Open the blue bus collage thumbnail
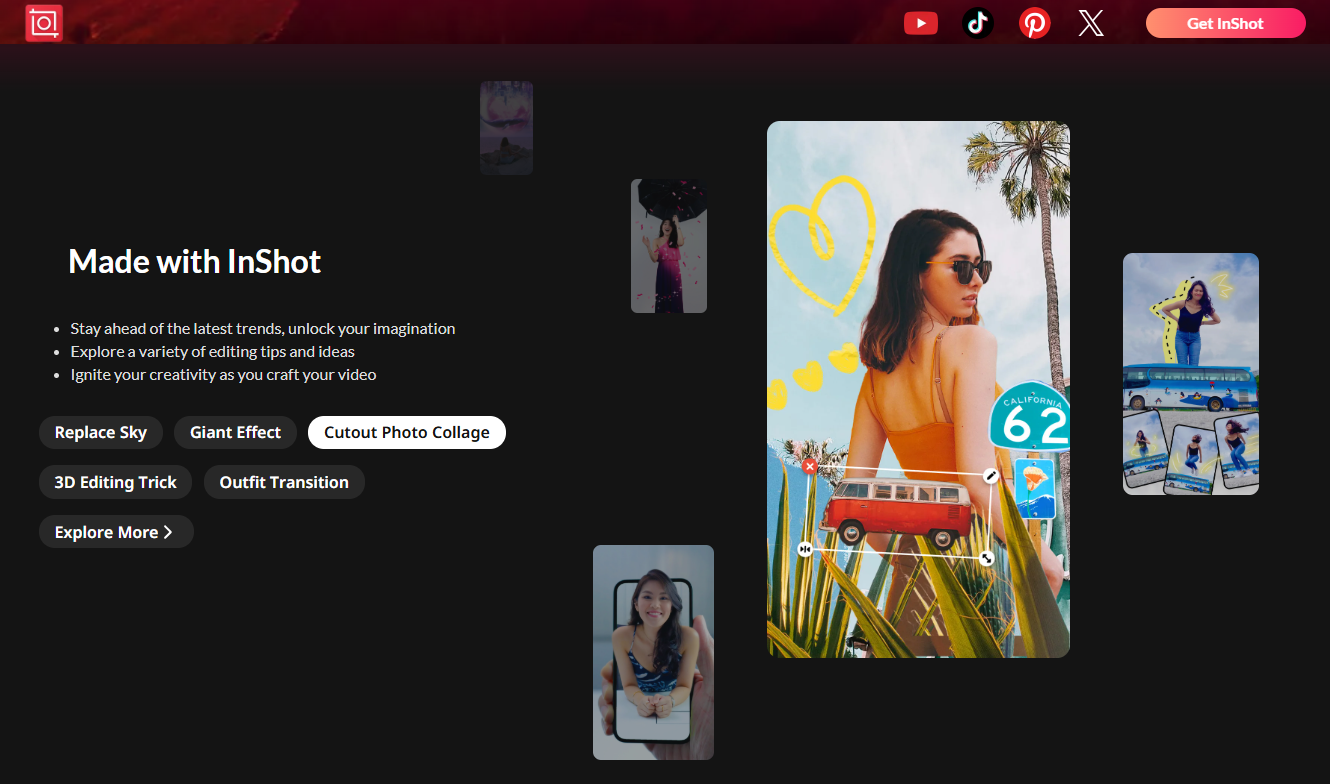Viewport: 1330px width, 784px height. pos(1191,374)
